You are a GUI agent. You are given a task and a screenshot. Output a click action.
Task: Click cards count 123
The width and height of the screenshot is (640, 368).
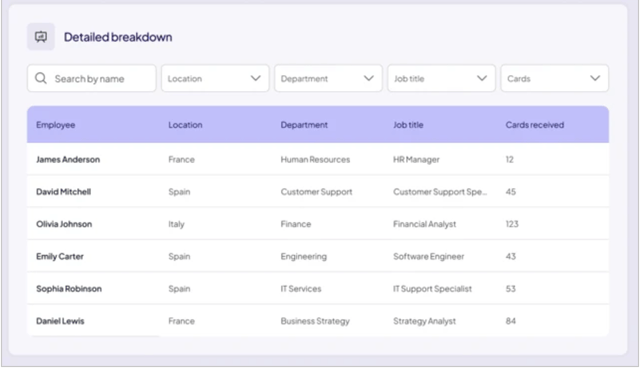pos(512,224)
